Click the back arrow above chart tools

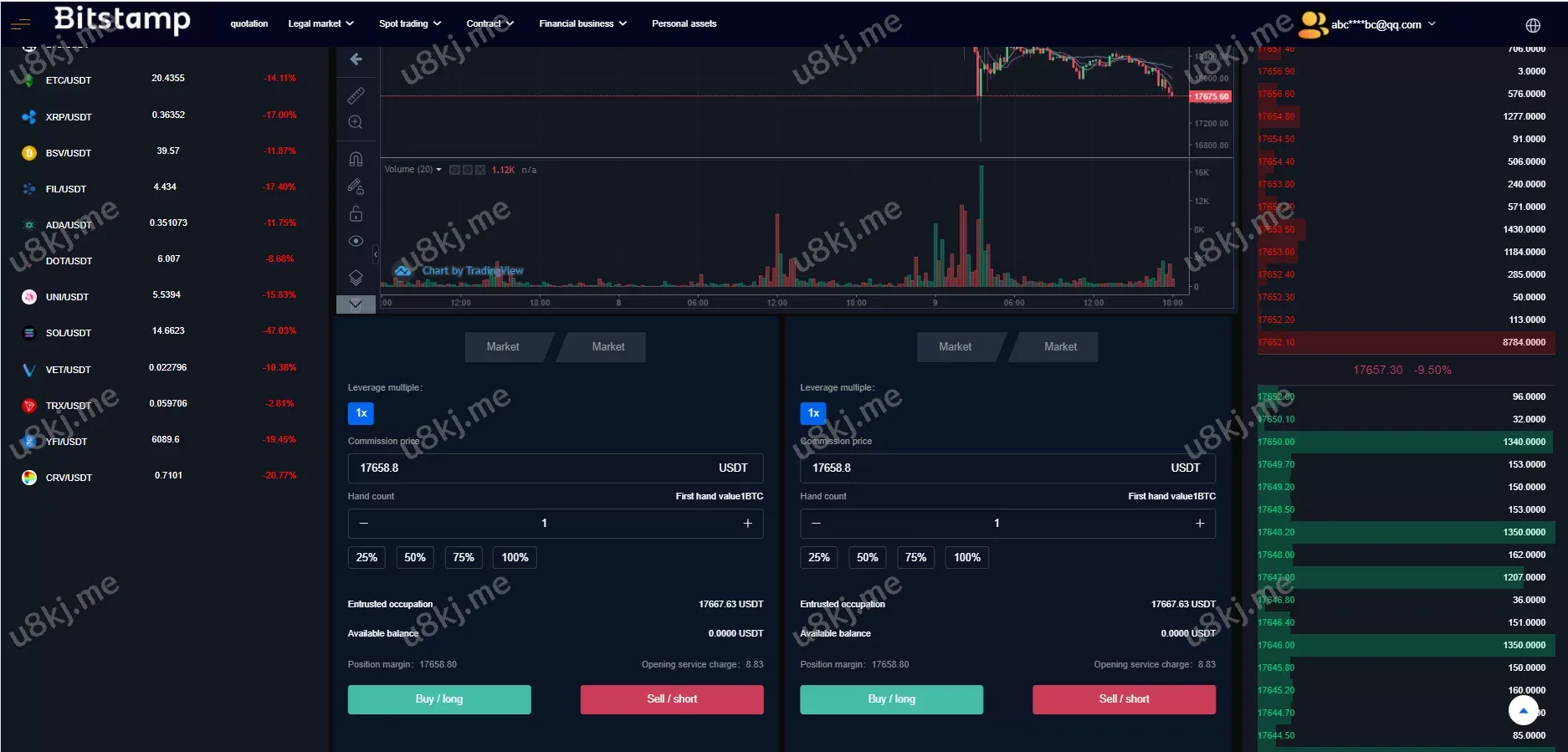[356, 59]
